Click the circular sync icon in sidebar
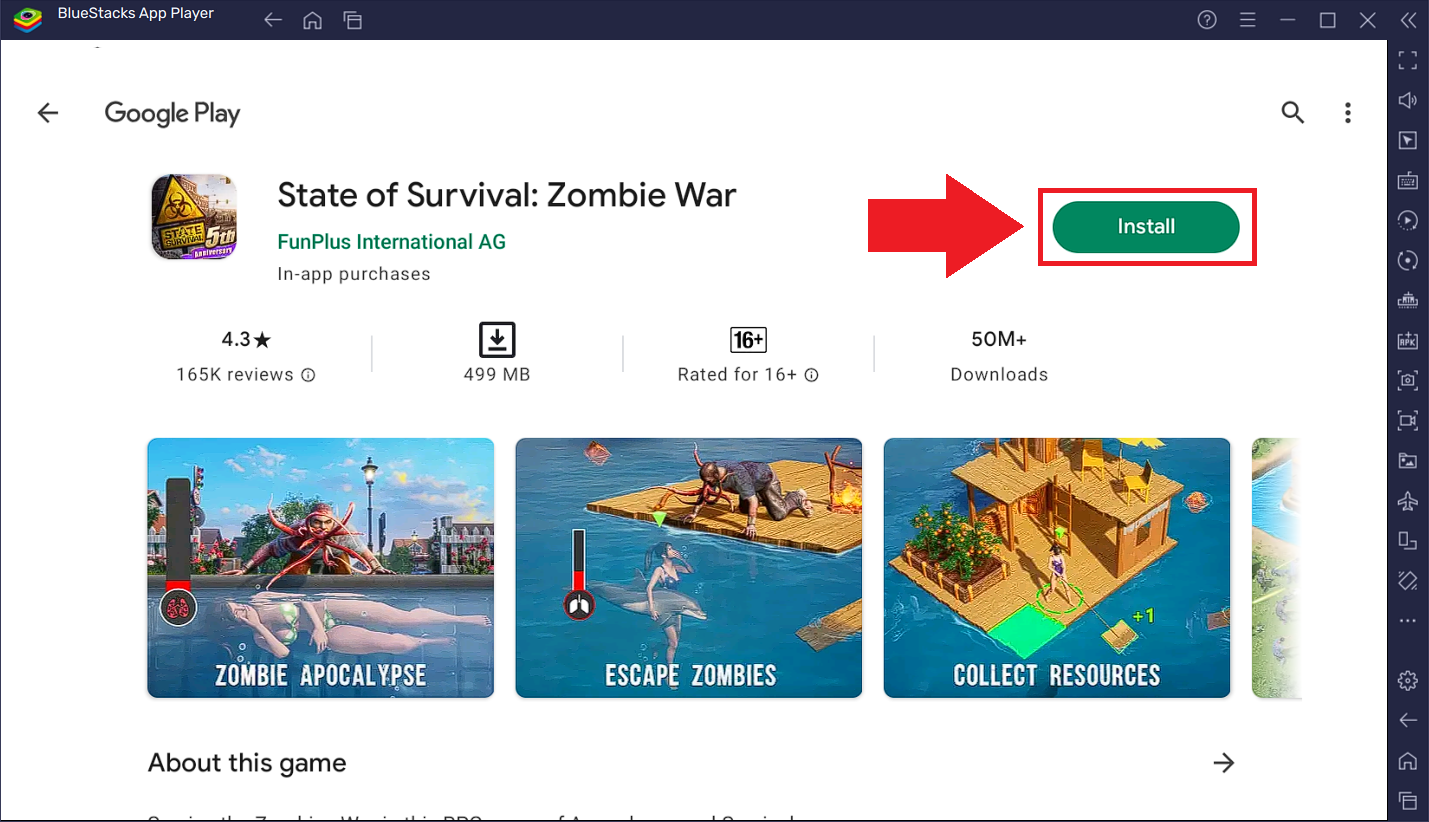Screen dimensions: 1429x822 tap(1408, 260)
